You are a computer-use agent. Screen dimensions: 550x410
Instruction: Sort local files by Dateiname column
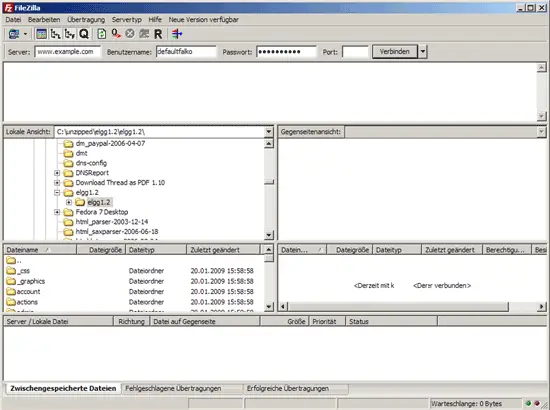pyautogui.click(x=40, y=250)
